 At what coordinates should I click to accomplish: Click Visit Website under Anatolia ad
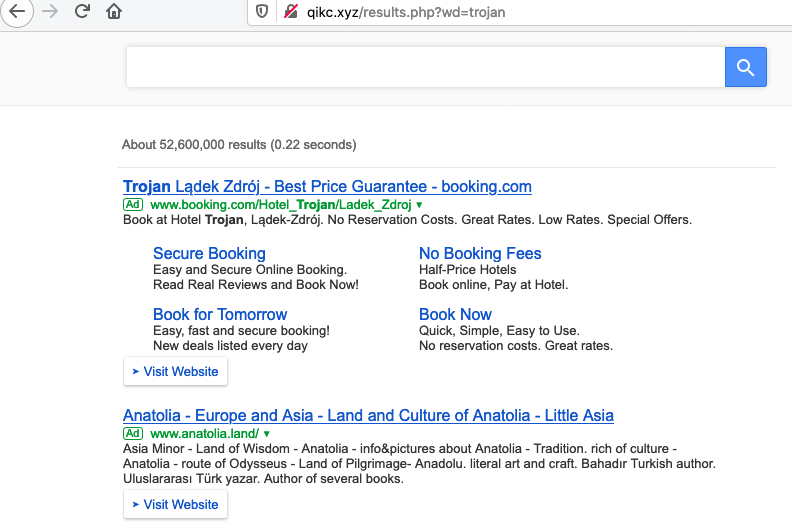pyautogui.click(x=176, y=505)
